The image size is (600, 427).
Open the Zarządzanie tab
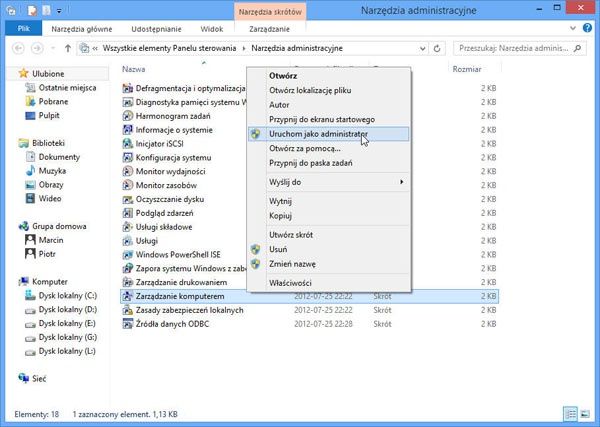269,29
